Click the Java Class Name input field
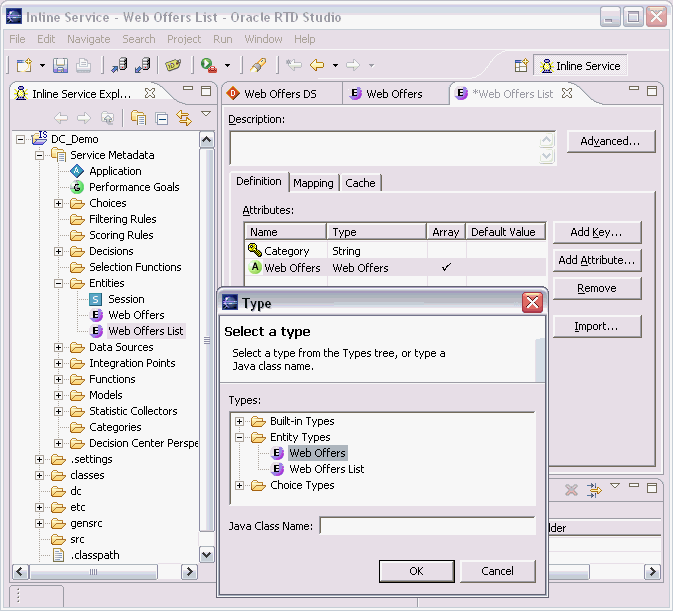This screenshot has height=611, width=673. tap(427, 526)
